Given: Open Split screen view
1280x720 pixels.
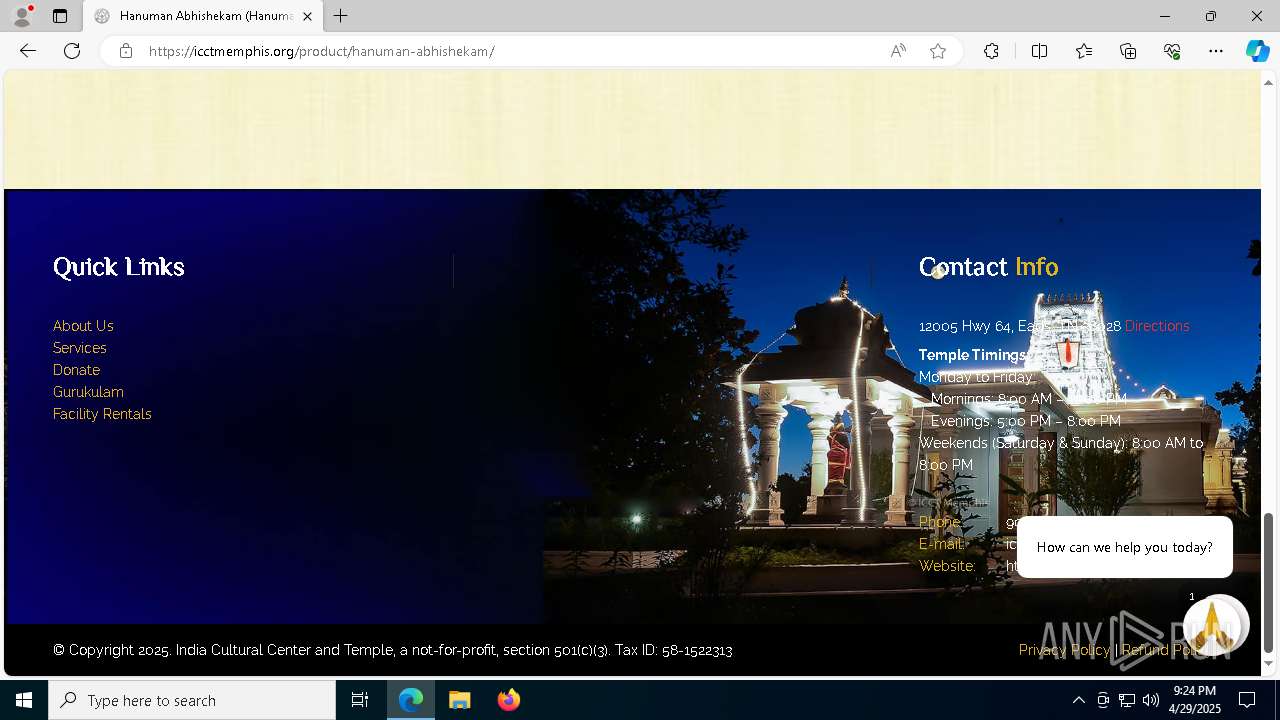Looking at the screenshot, I should coord(1039,51).
